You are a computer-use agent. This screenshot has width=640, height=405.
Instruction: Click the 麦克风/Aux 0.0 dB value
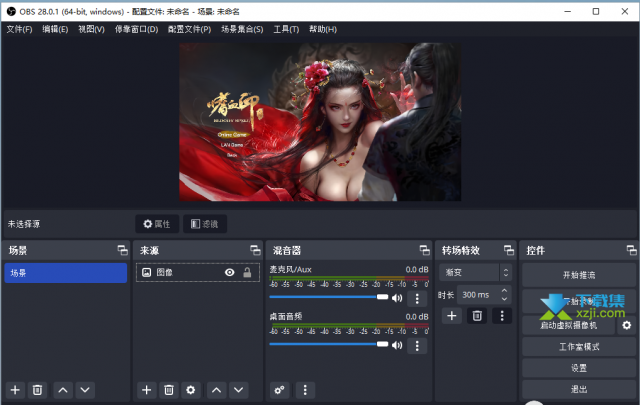[417, 269]
